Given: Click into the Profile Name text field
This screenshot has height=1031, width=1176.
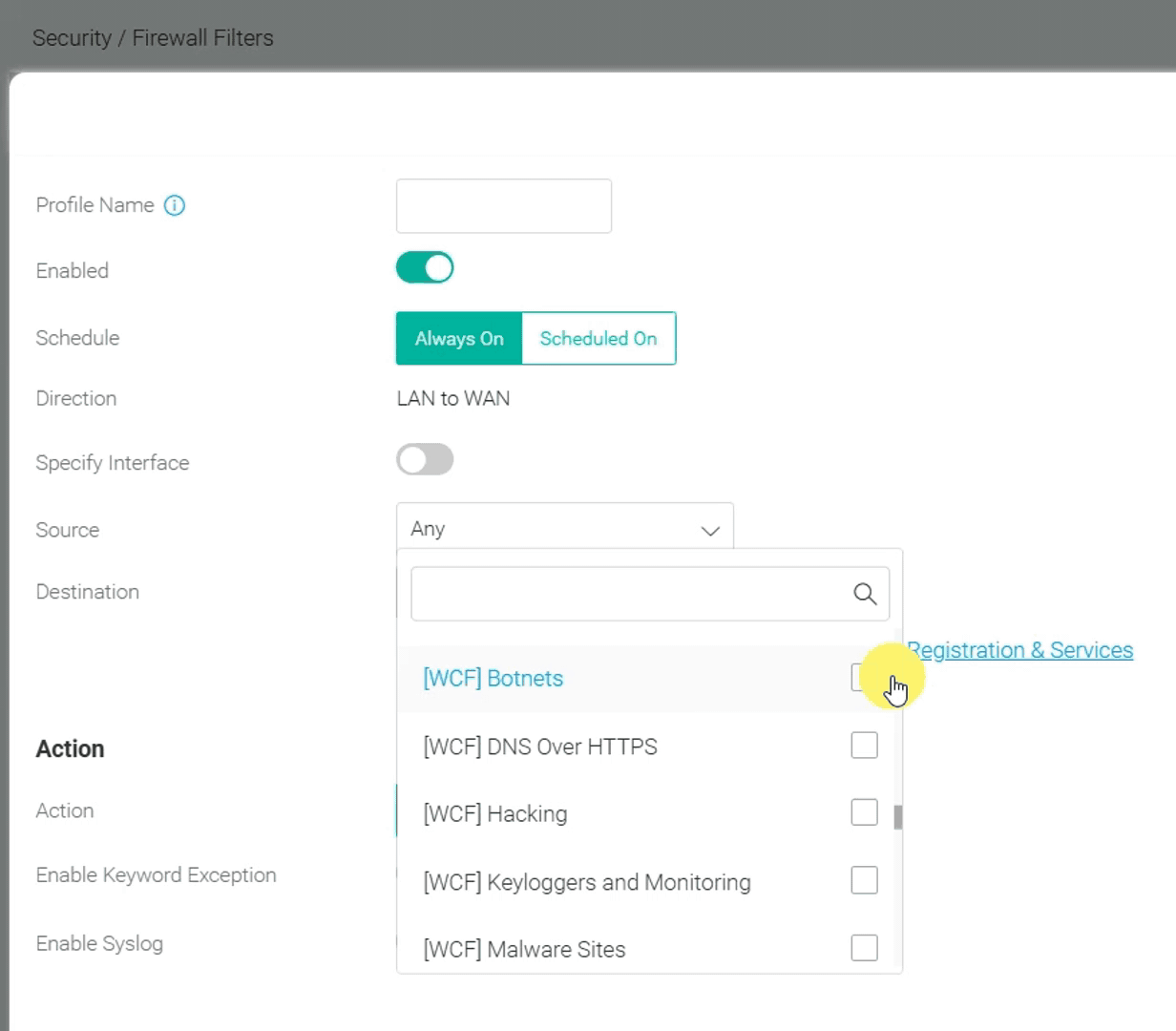Looking at the screenshot, I should click(504, 206).
